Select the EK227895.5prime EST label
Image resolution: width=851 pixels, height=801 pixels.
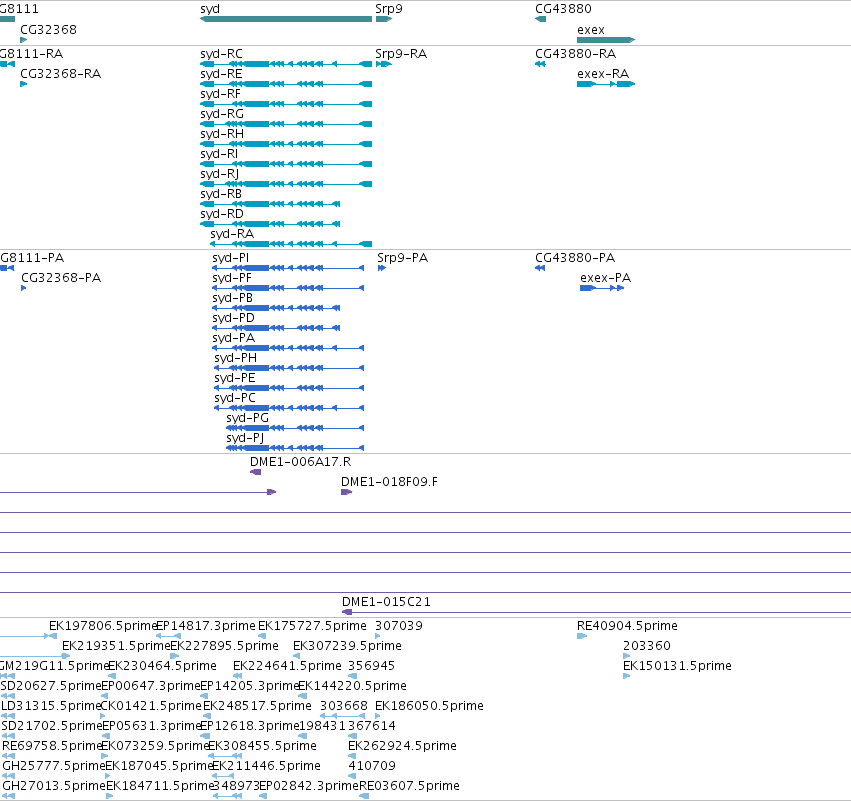pyautogui.click(x=224, y=646)
